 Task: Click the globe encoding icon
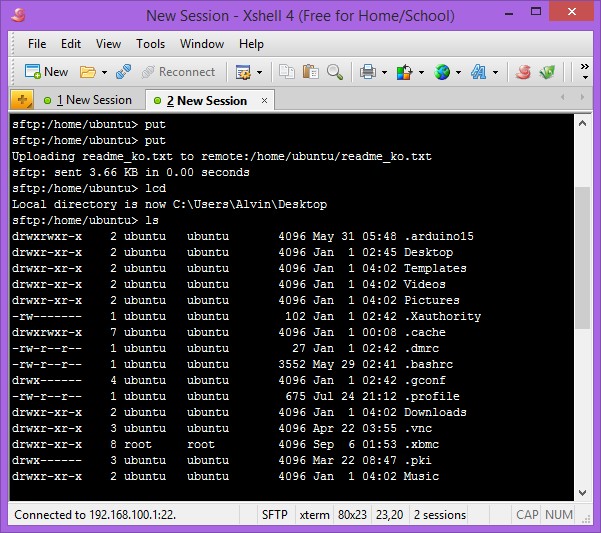click(442, 72)
